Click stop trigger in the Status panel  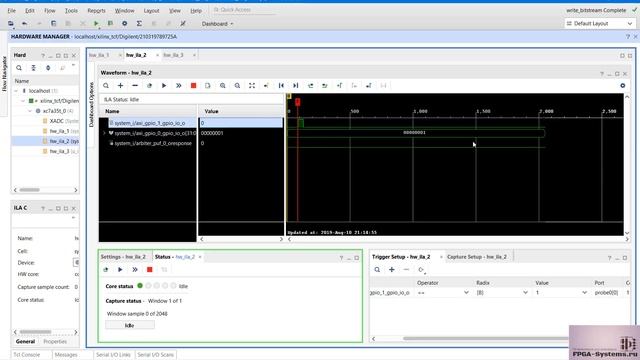click(x=150, y=270)
